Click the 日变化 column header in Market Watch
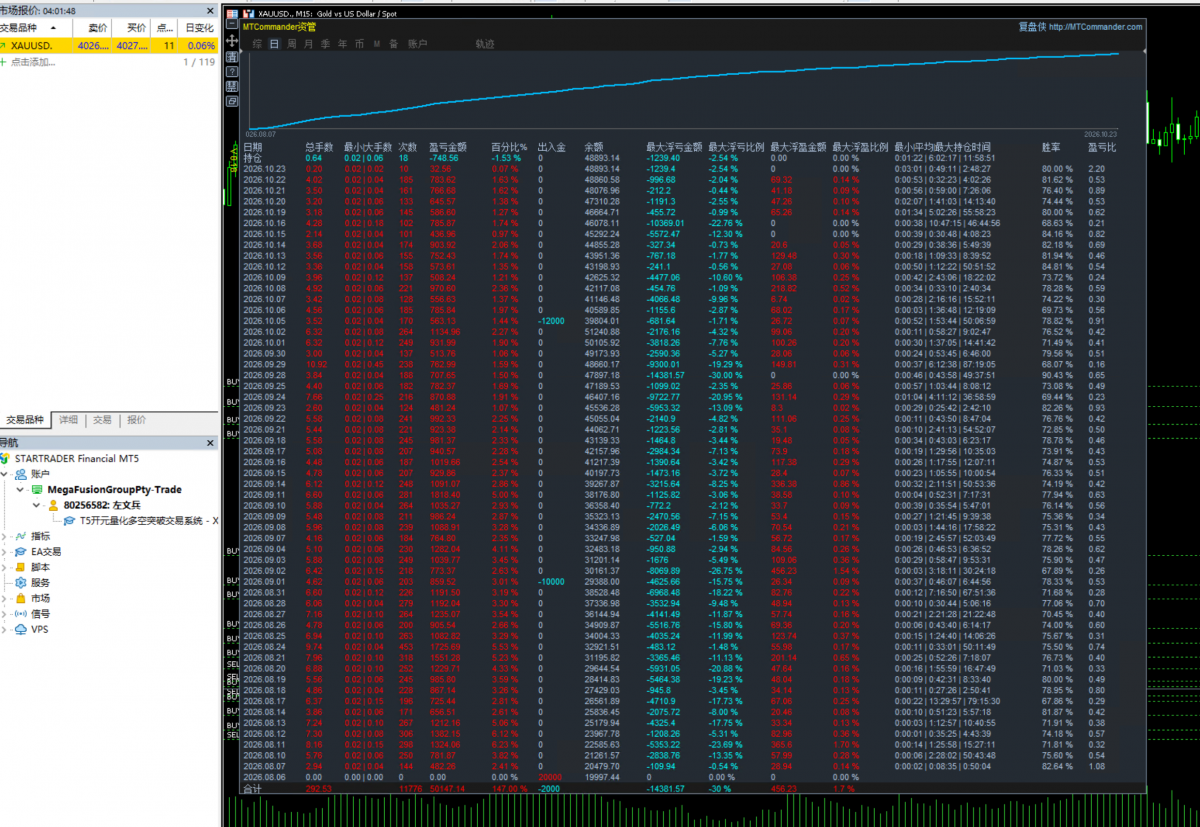The height and width of the screenshot is (827, 1200). click(x=199, y=28)
